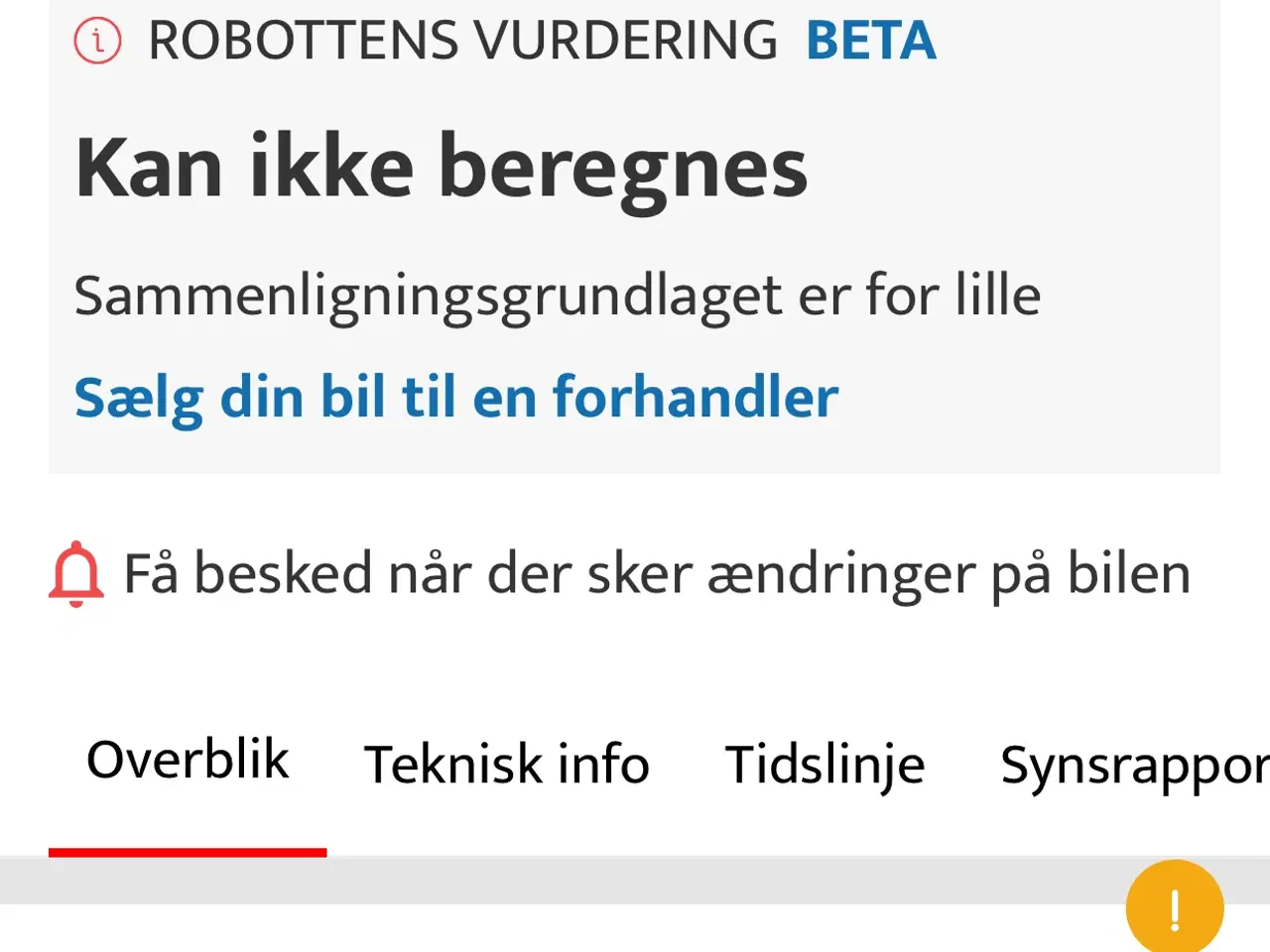Click Få besked når der sker ændringer
The image size is (1270, 952).
(655, 574)
